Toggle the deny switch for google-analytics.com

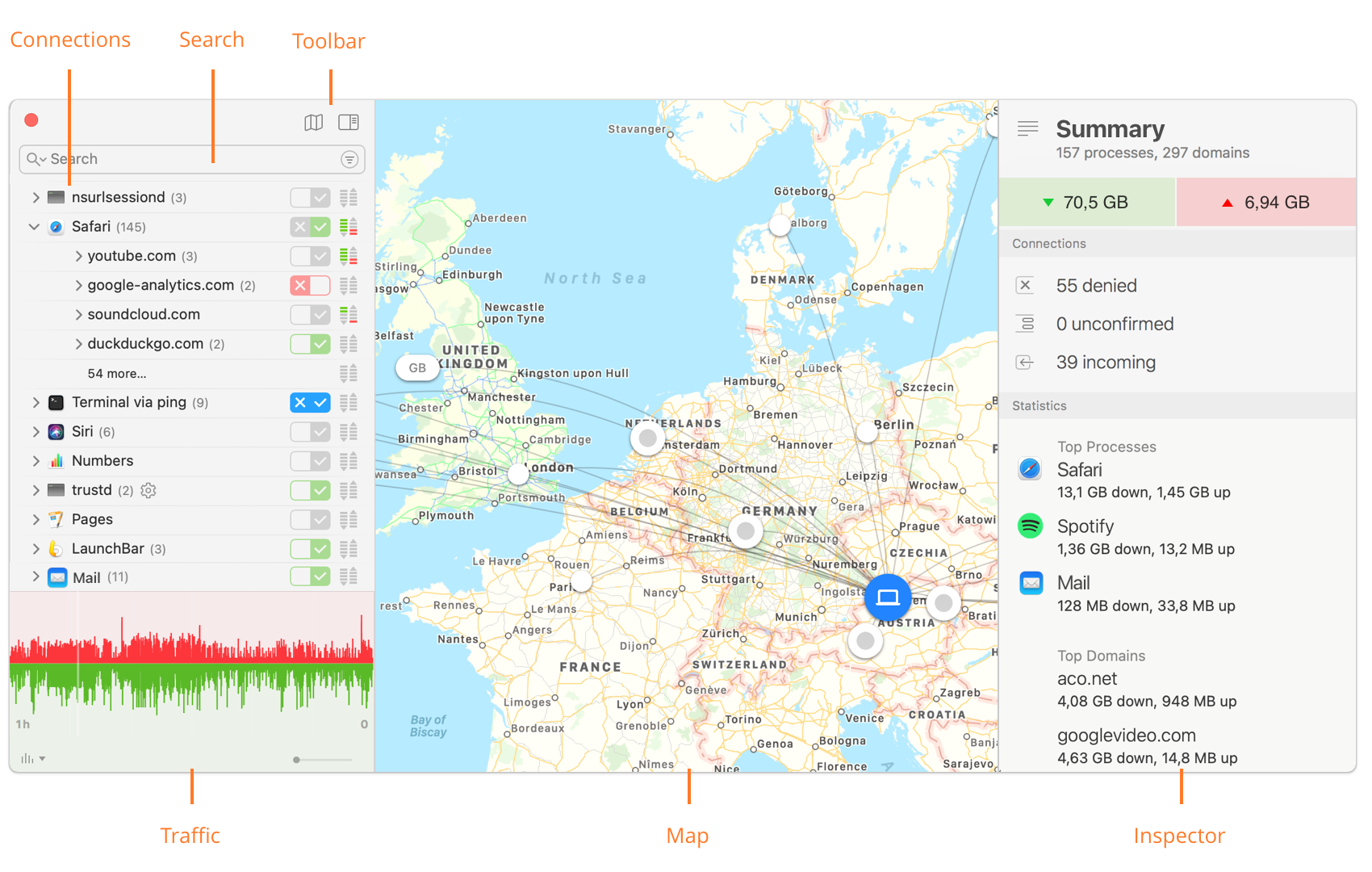click(311, 285)
